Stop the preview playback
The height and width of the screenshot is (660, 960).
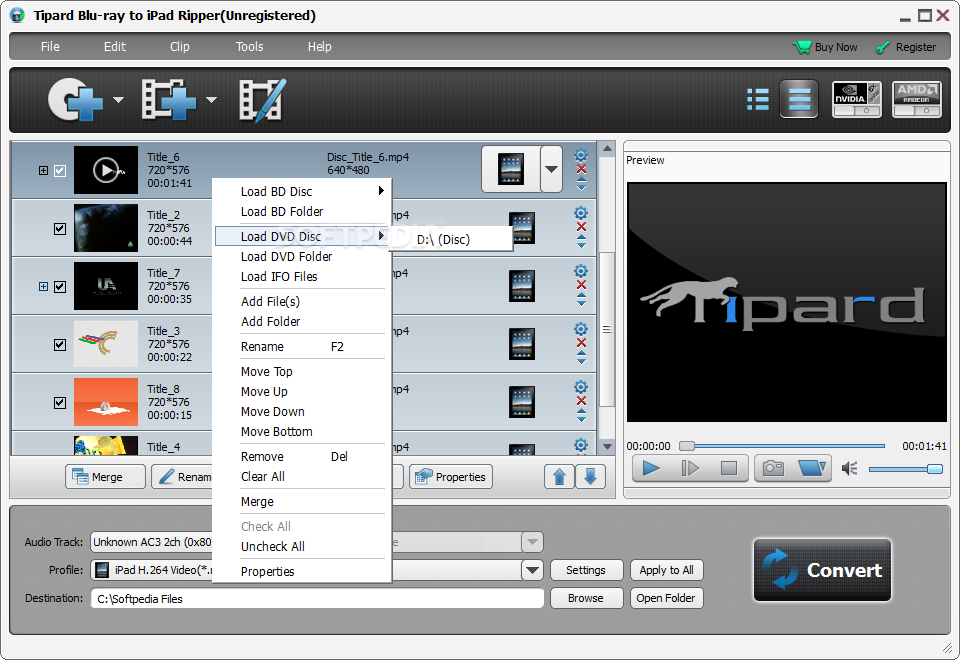(x=729, y=468)
